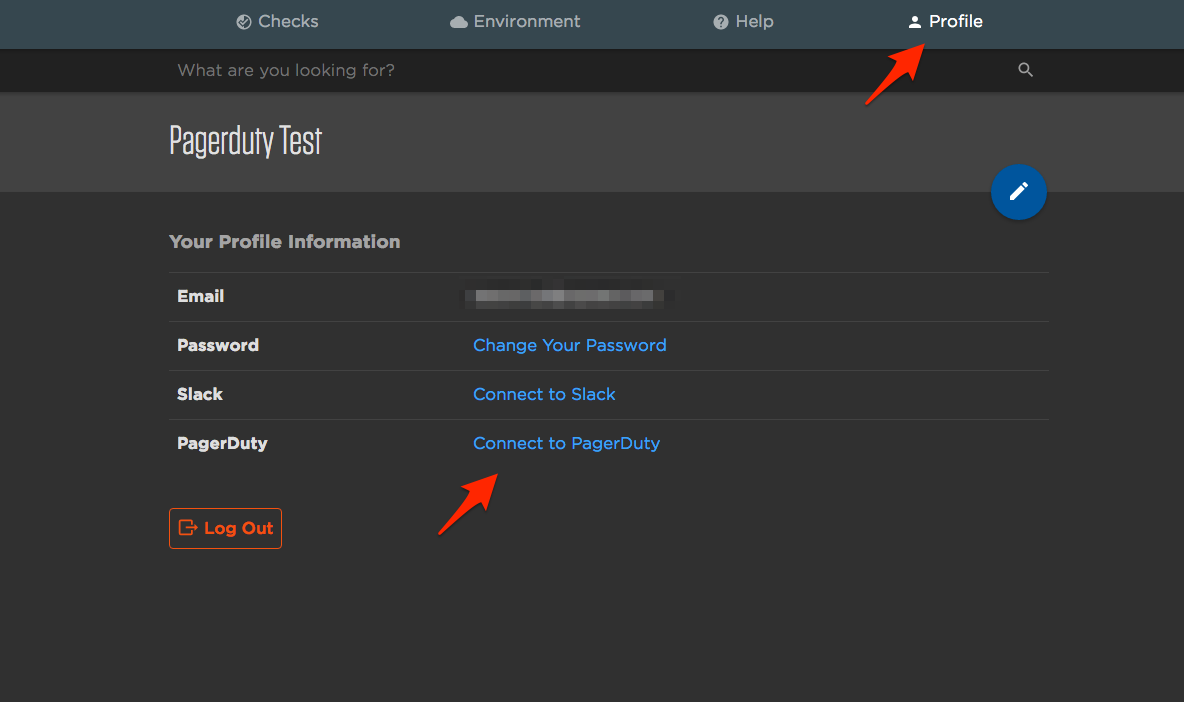Click the Pagerduty Test page title
The height and width of the screenshot is (702, 1184).
[x=245, y=141]
